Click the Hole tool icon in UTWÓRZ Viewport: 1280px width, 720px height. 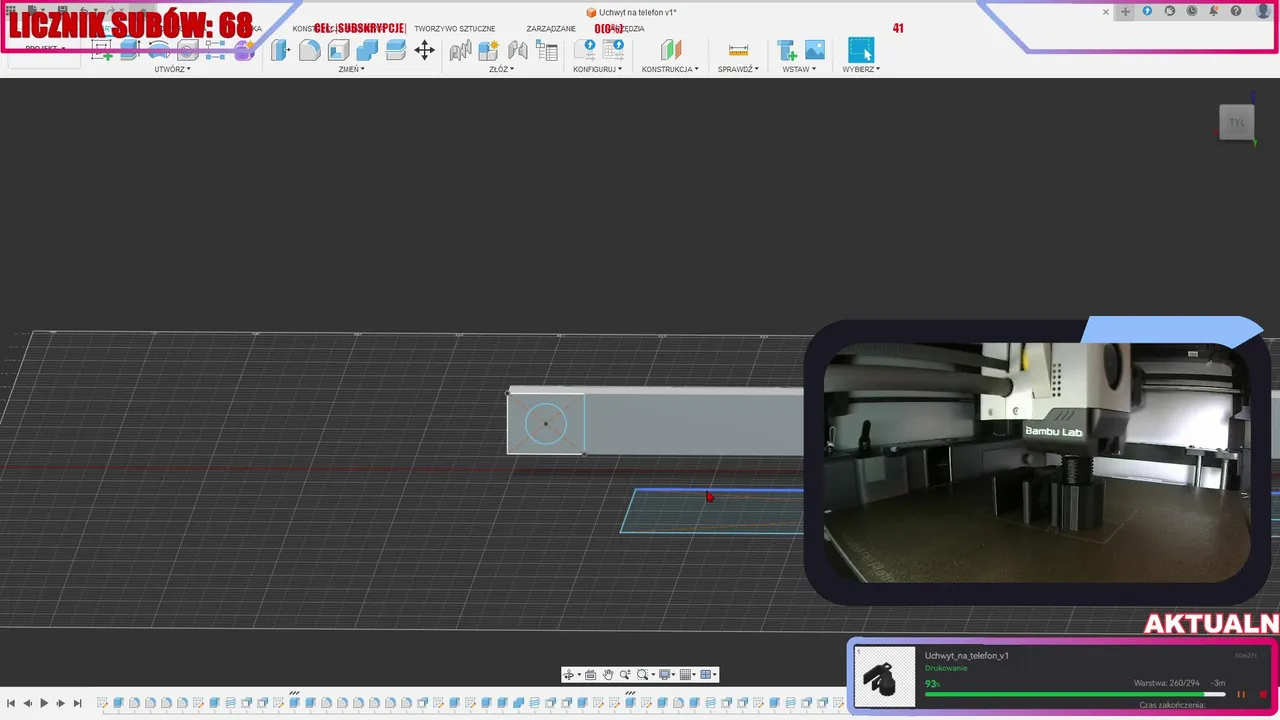[187, 50]
